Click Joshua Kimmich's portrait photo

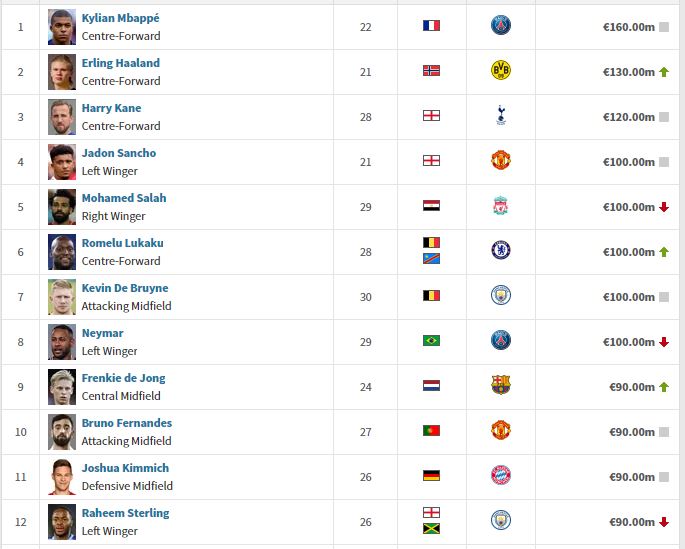pos(62,477)
